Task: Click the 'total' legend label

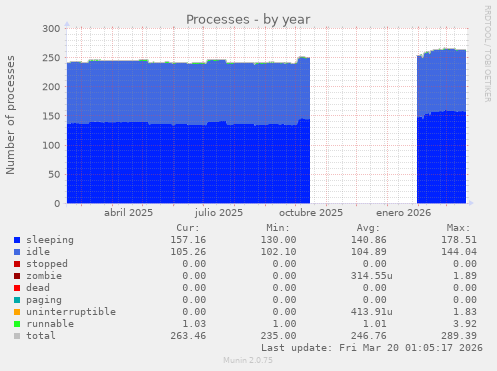Action: (x=41, y=336)
